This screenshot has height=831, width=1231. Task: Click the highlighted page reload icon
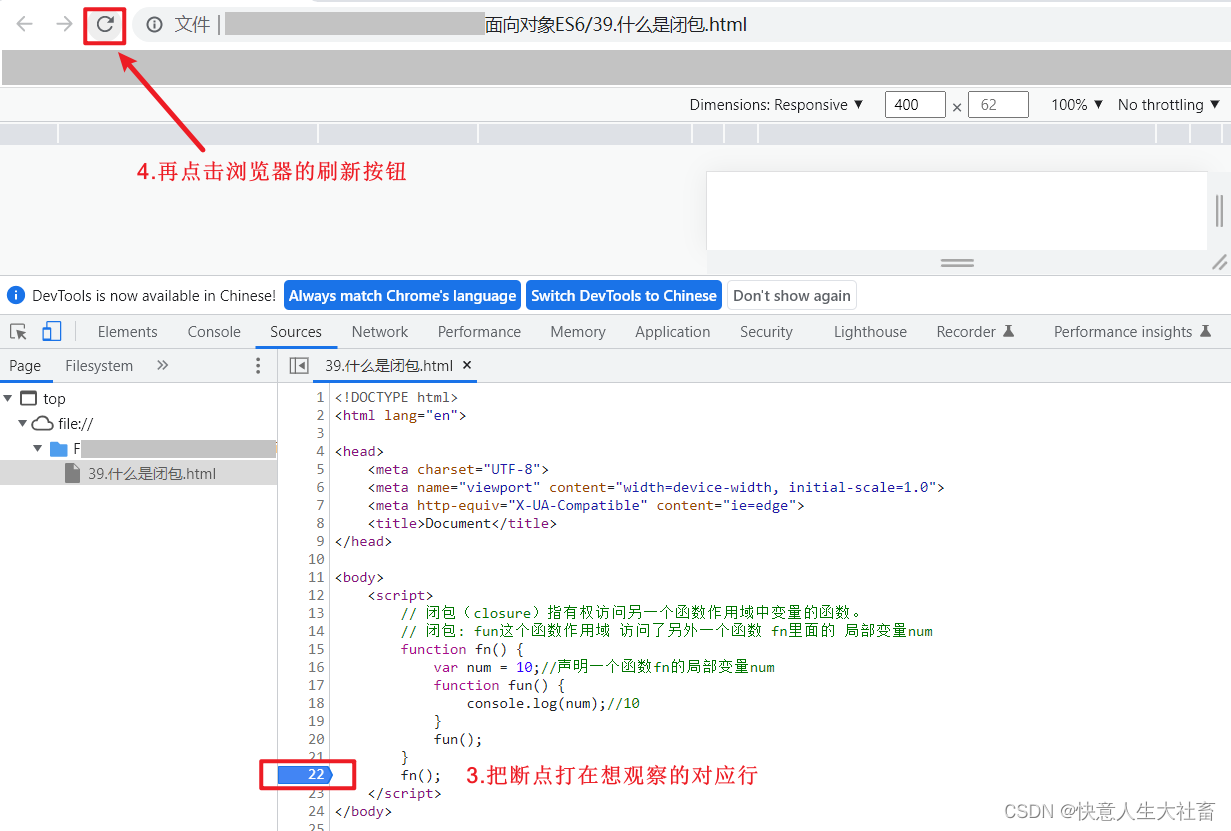pos(104,24)
